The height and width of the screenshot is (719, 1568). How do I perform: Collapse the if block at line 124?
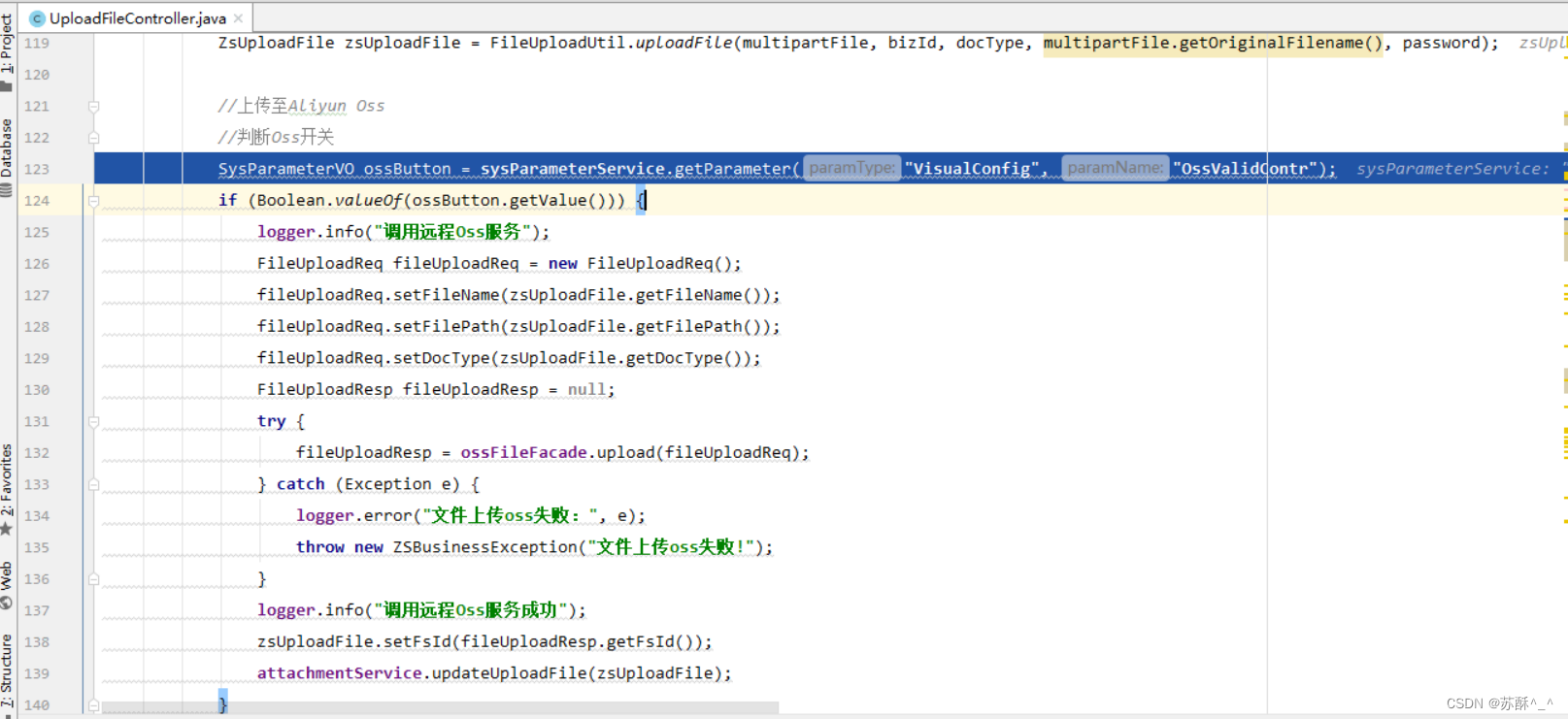[94, 201]
